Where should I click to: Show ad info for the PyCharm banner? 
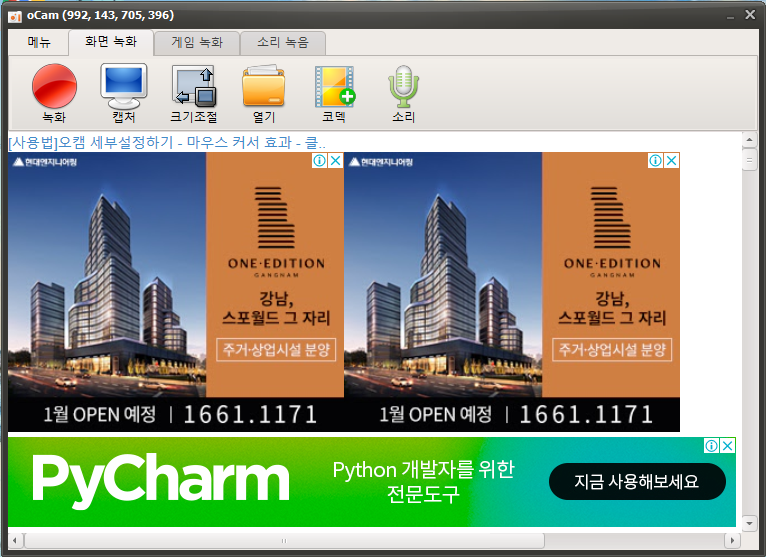[x=712, y=446]
